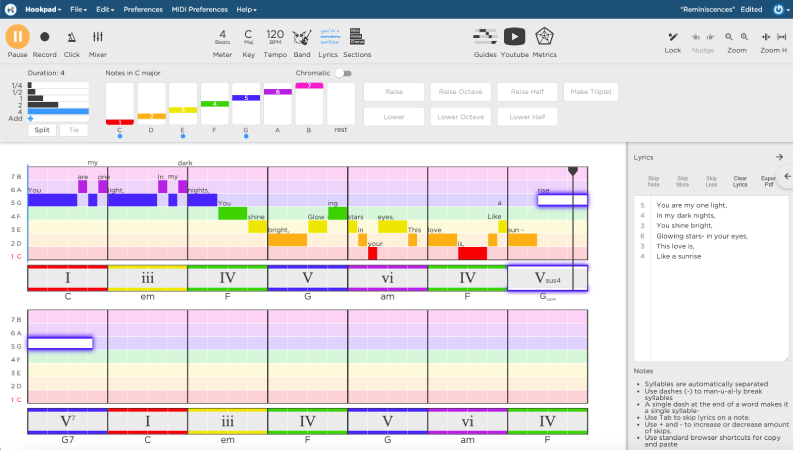Show the Guides overlay
Screen dimensions: 793x450
point(485,37)
